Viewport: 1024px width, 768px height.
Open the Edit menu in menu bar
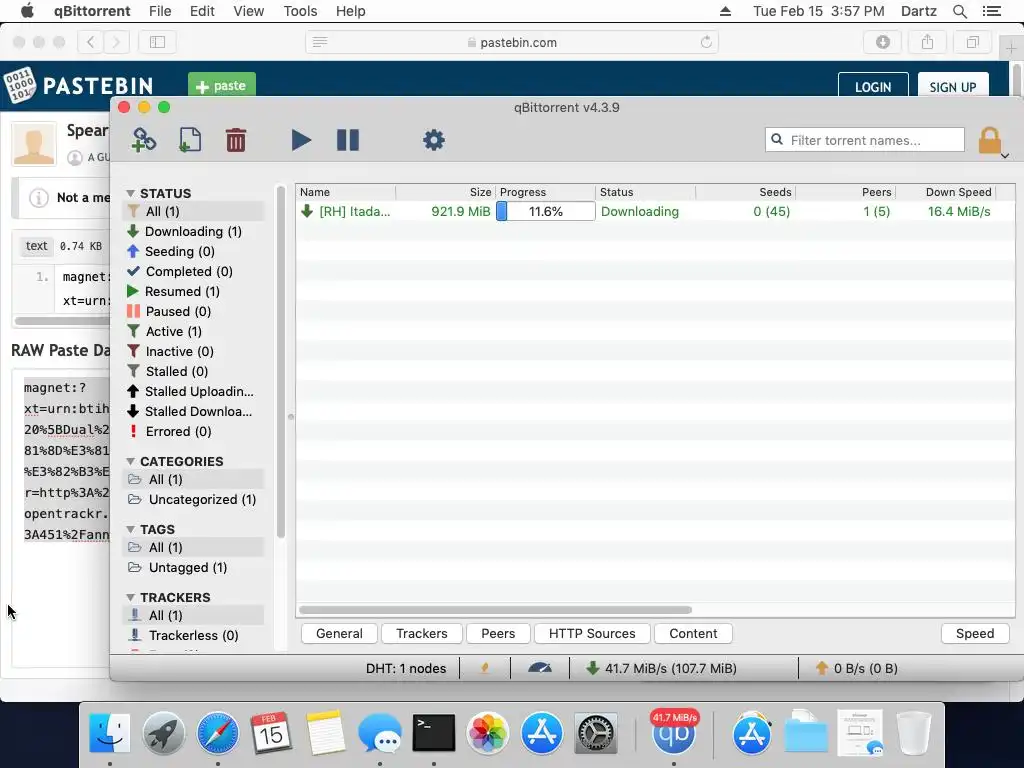pos(202,11)
